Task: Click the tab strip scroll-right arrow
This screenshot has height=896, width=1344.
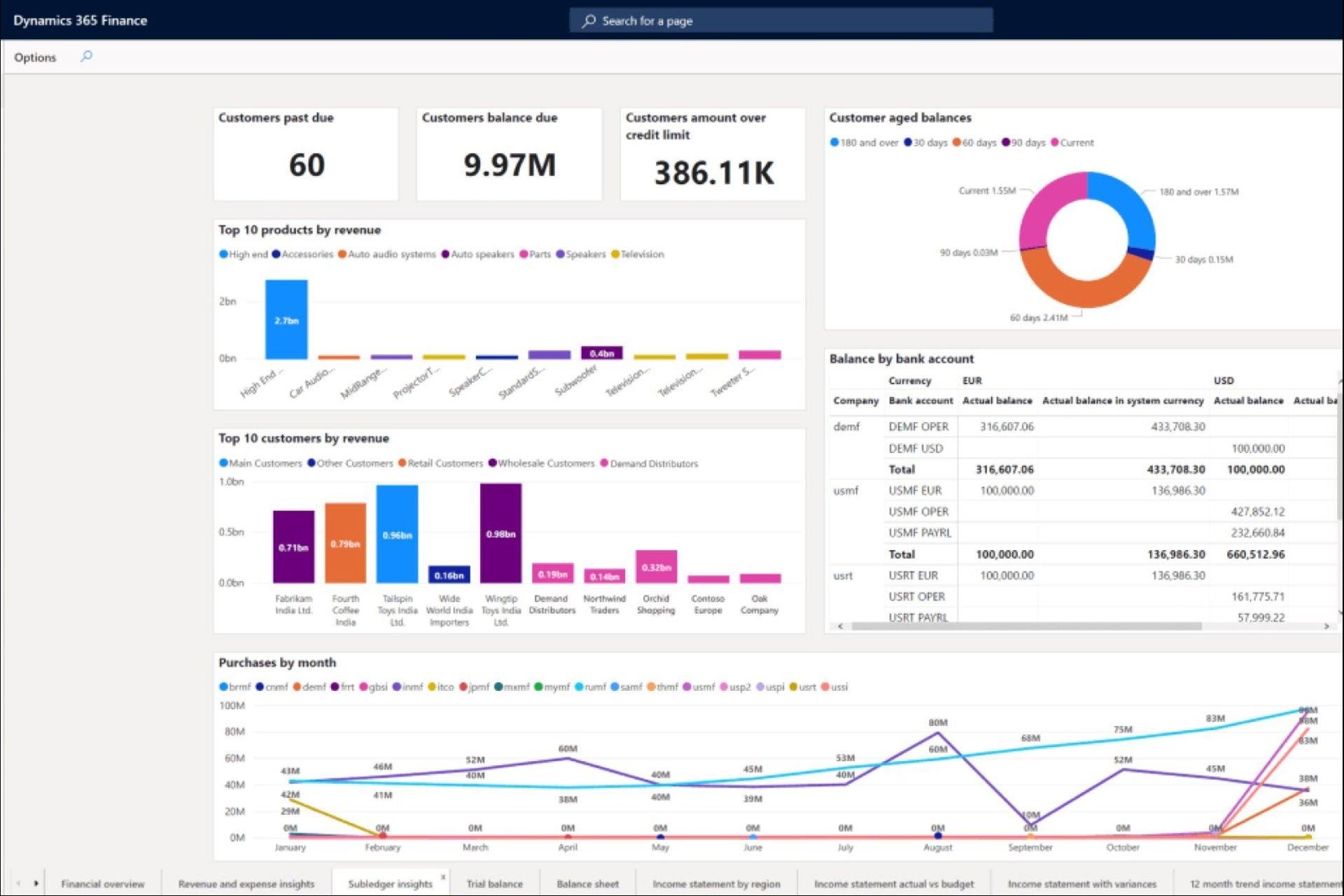Action: [36, 883]
